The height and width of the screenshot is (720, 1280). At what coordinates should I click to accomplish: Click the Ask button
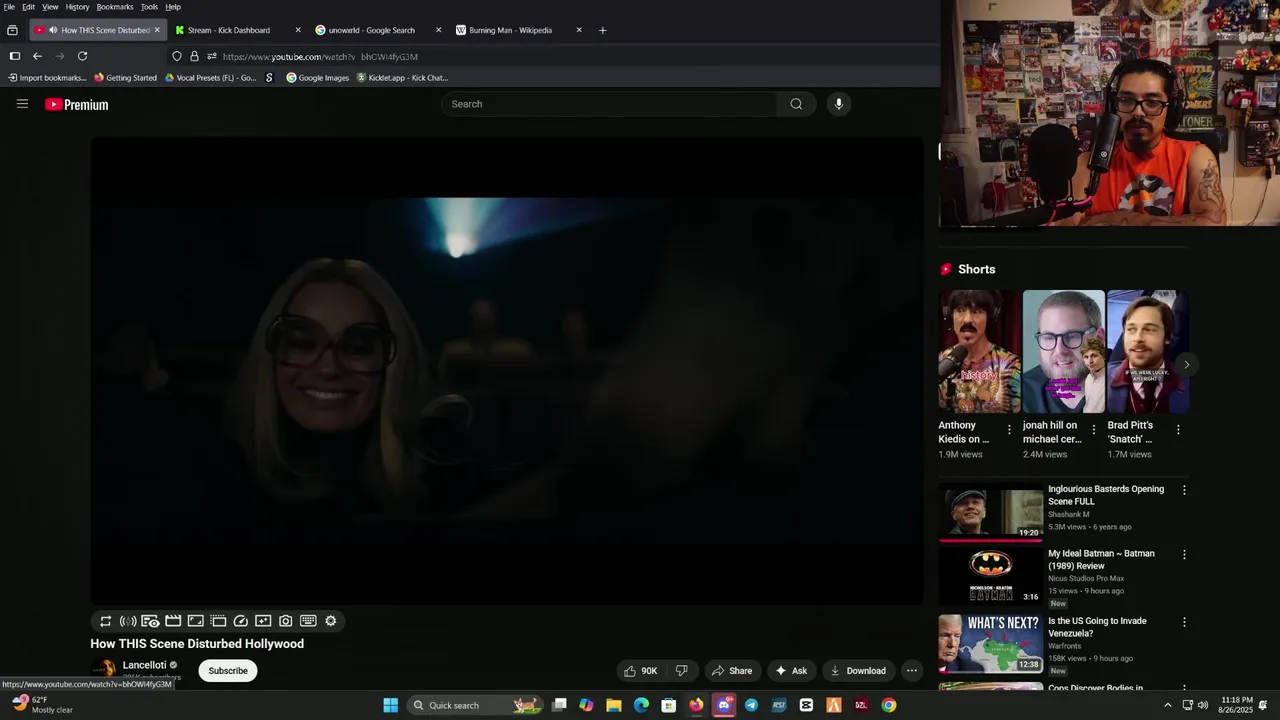pyautogui.click(x=791, y=671)
